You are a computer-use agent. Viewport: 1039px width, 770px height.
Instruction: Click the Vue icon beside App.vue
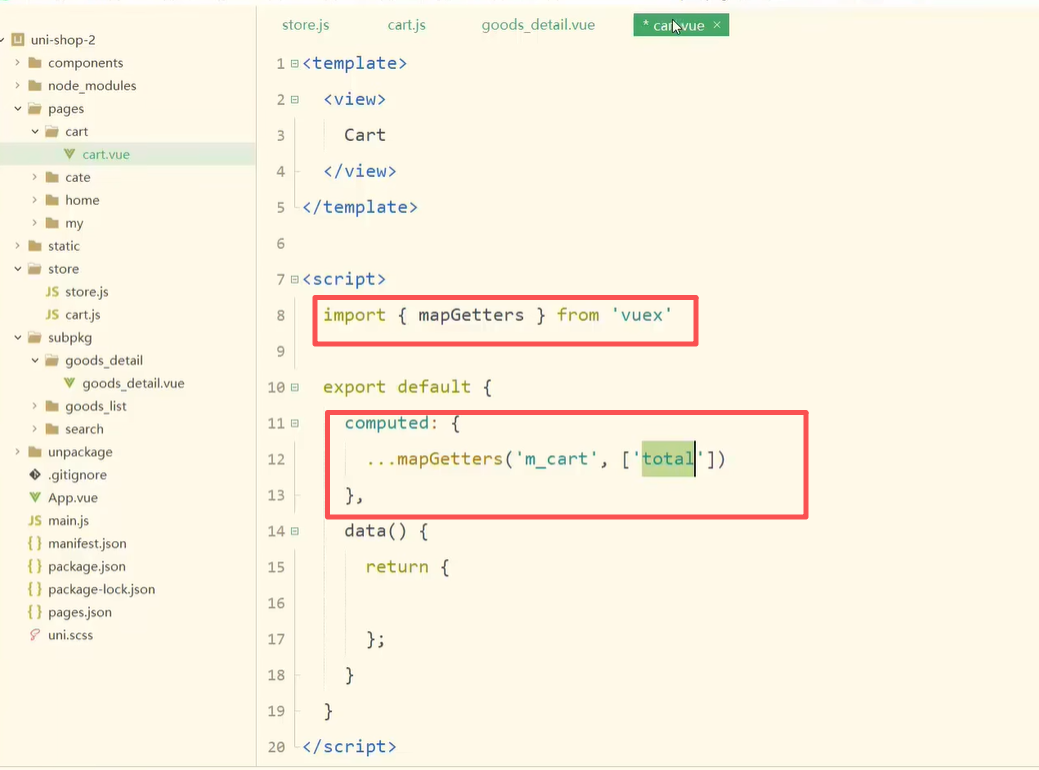[35, 497]
